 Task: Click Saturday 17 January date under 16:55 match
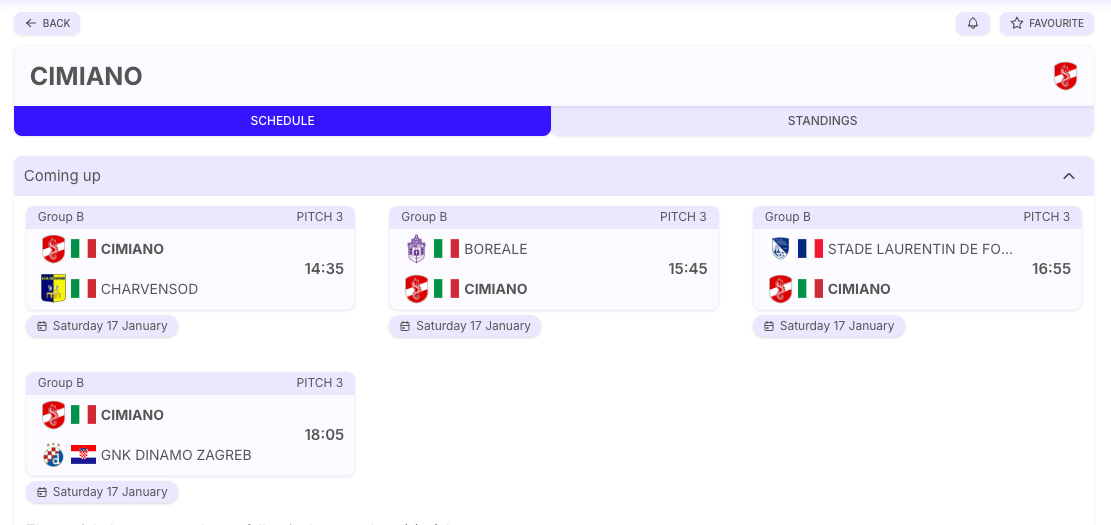pos(829,326)
